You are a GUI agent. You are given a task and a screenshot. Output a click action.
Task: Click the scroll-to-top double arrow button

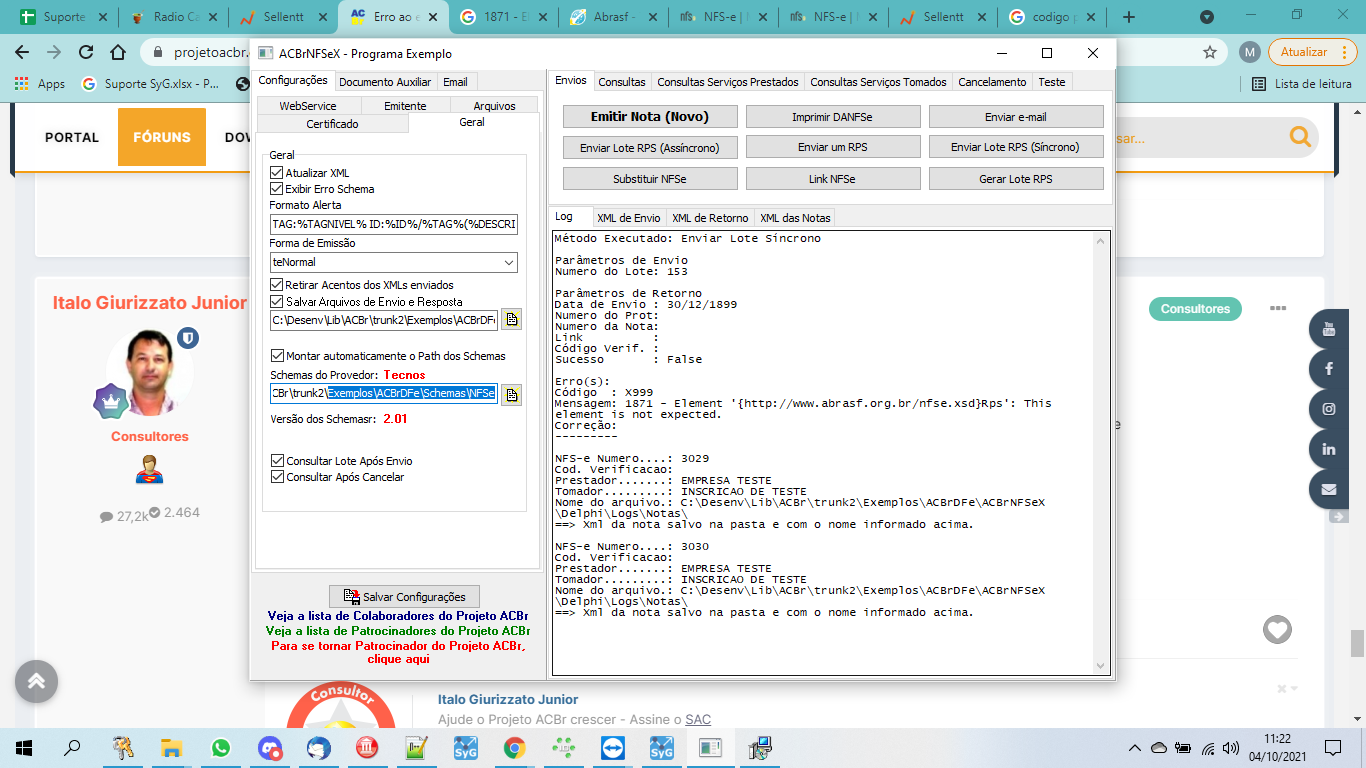click(x=36, y=681)
